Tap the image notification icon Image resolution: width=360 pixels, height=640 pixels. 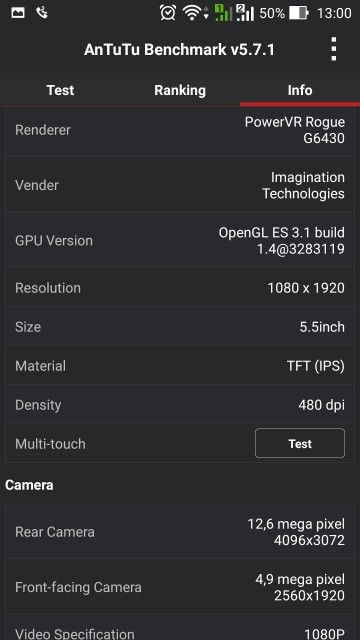(18, 13)
